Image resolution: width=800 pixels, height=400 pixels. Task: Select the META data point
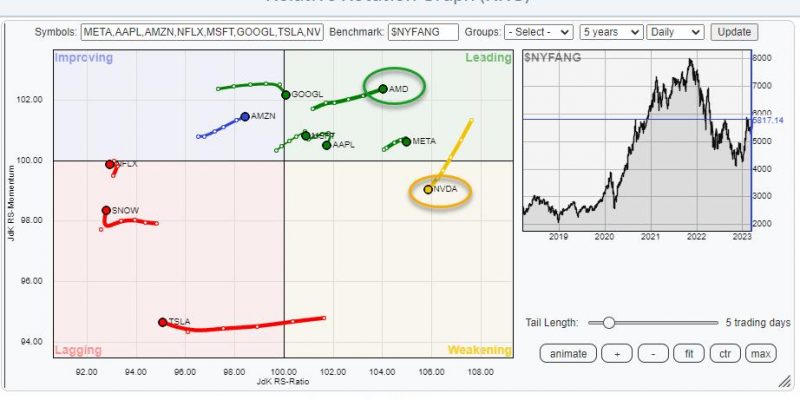406,141
